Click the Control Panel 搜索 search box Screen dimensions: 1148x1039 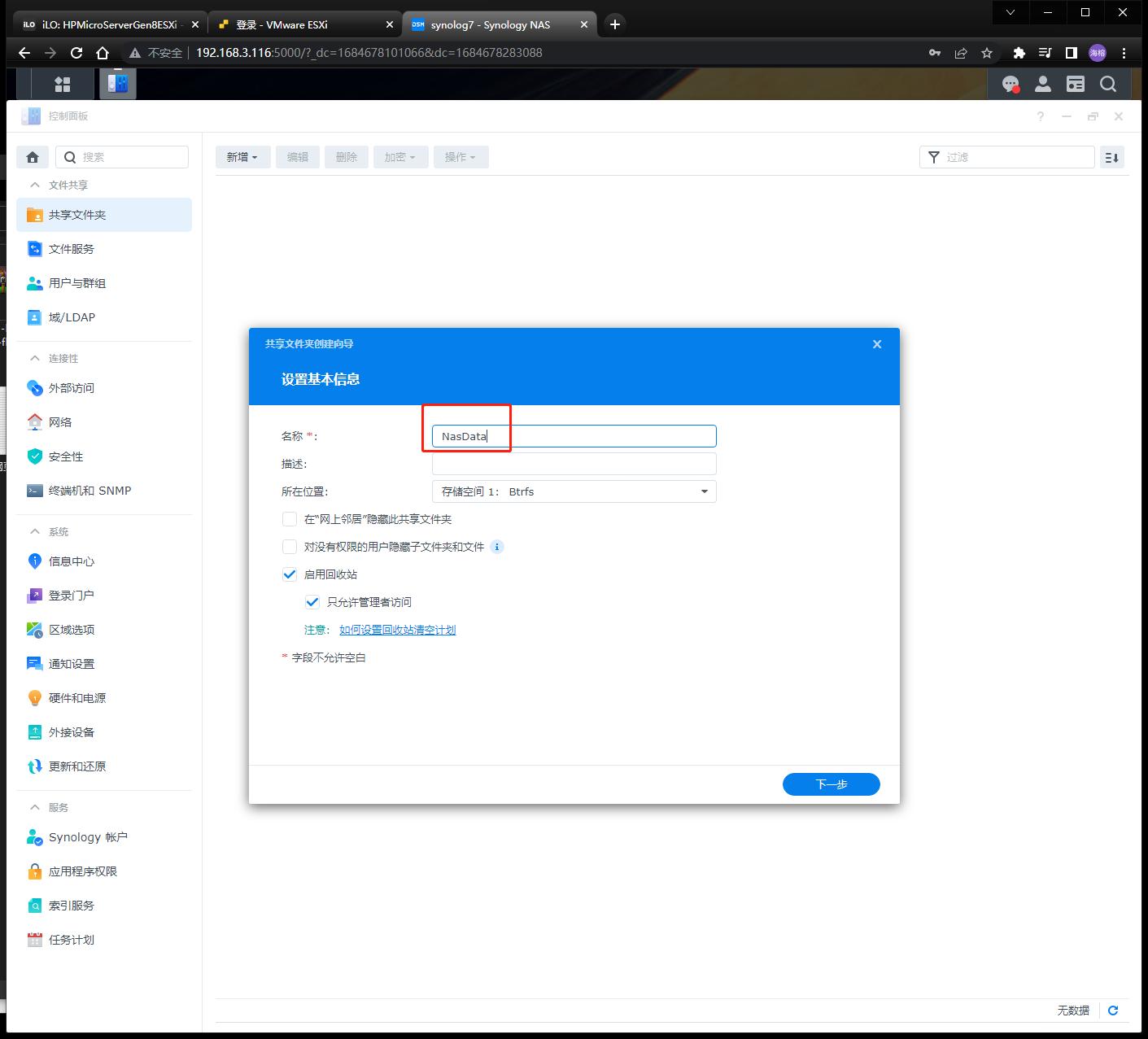pyautogui.click(x=122, y=157)
